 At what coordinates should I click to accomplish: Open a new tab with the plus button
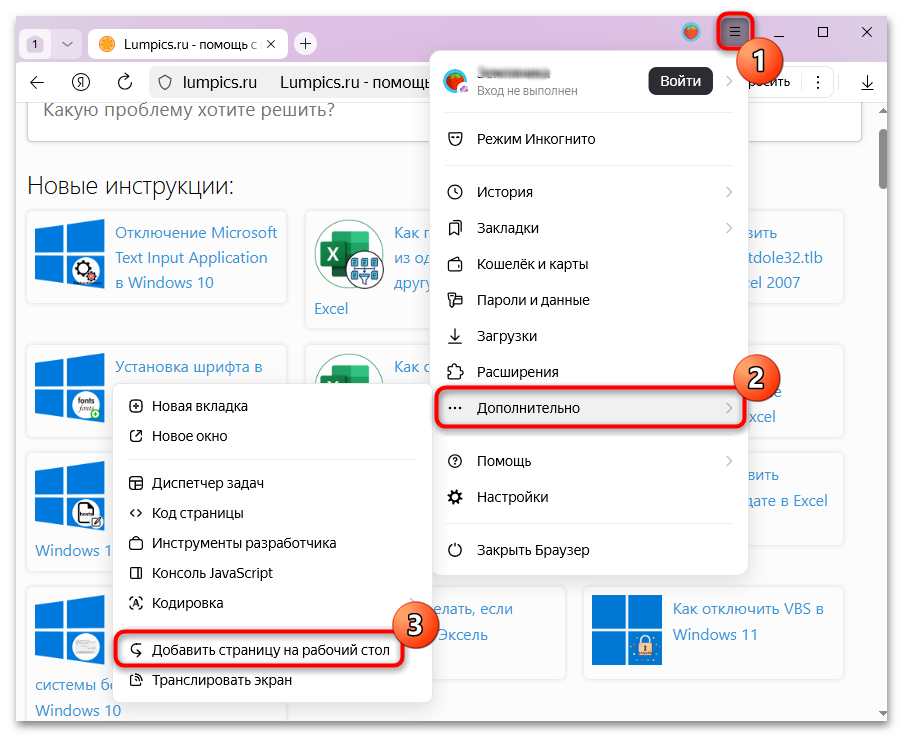[x=305, y=44]
